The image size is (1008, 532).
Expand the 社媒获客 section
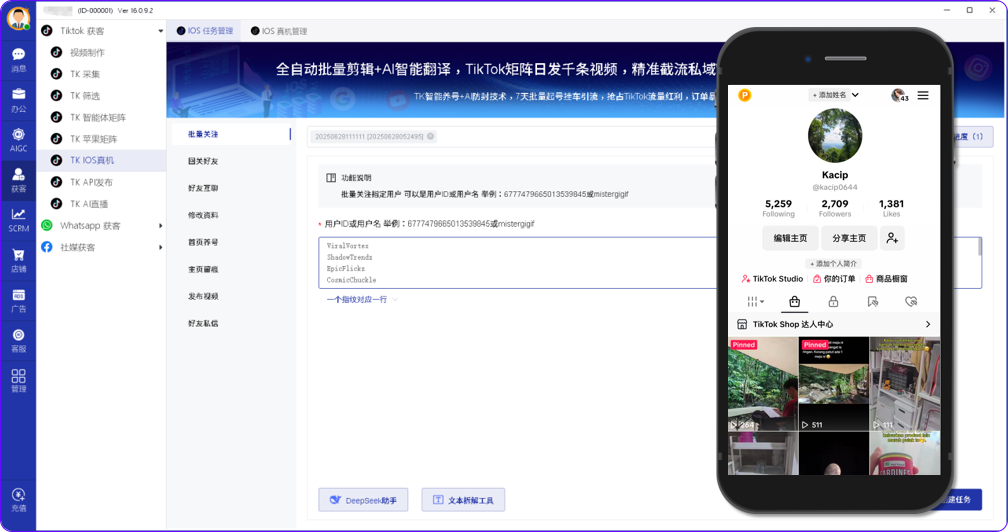click(x=161, y=247)
